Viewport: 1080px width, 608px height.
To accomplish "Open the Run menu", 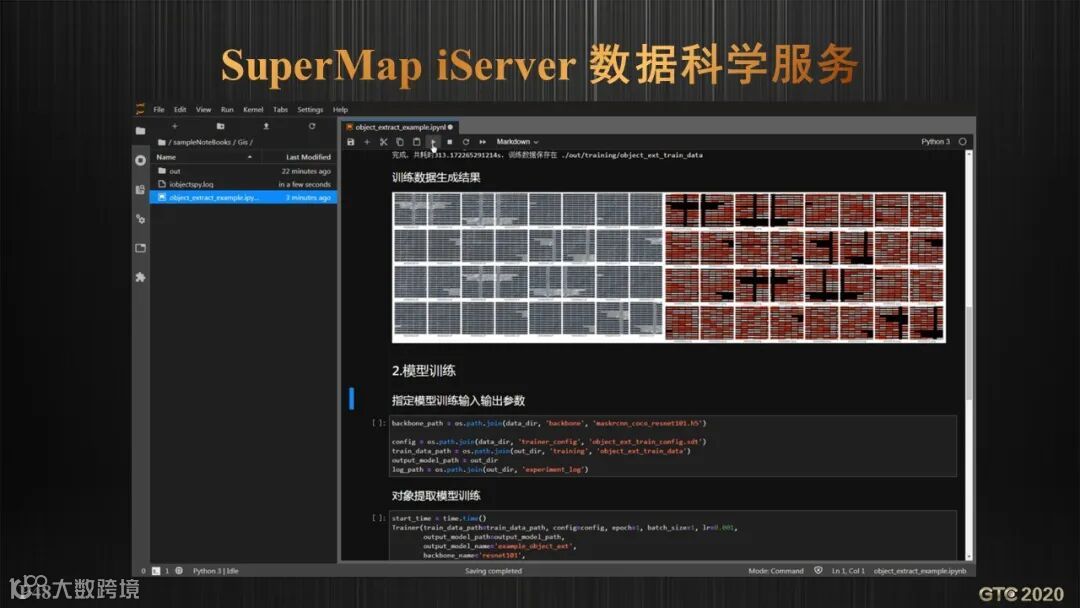I will 227,109.
